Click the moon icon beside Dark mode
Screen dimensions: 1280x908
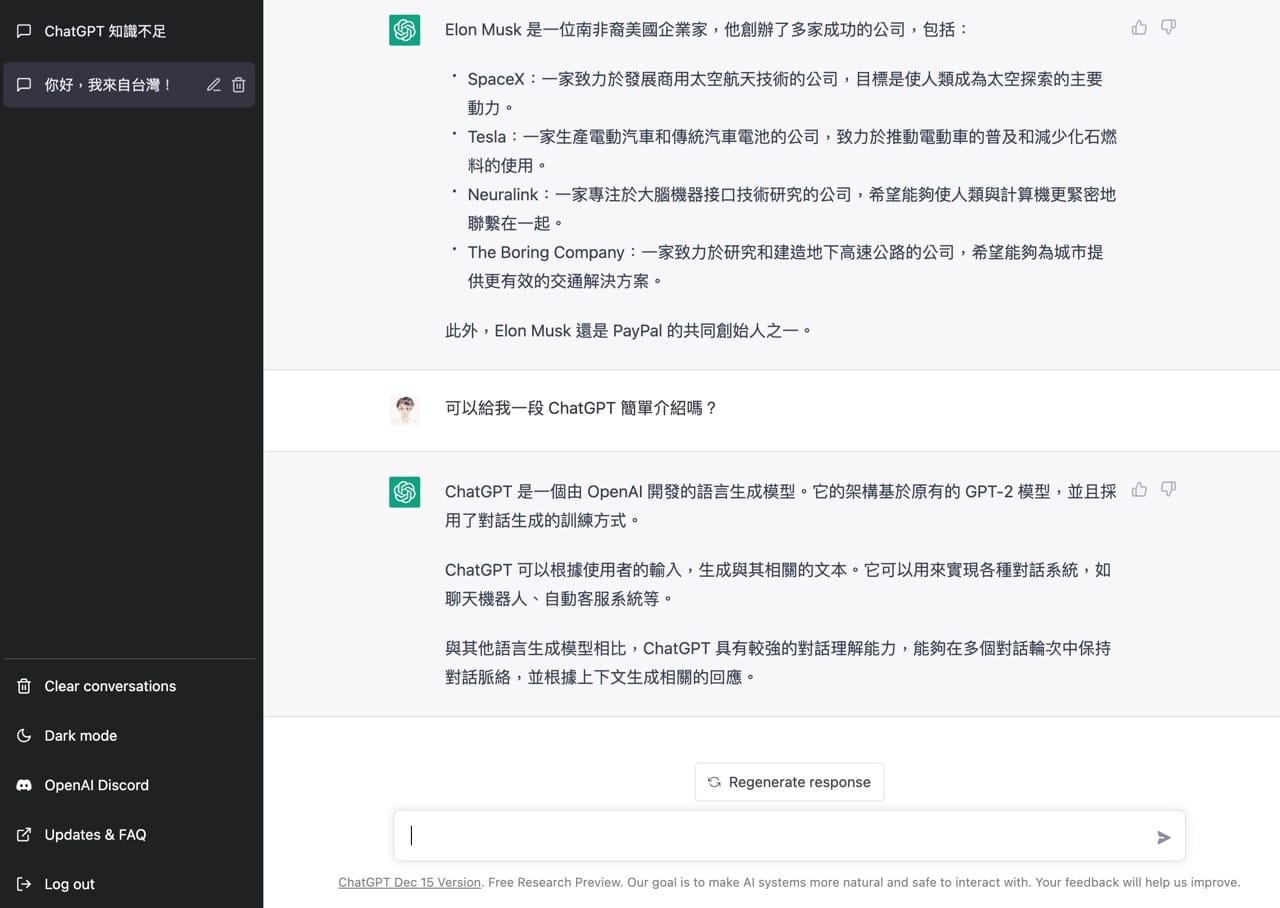coord(24,735)
